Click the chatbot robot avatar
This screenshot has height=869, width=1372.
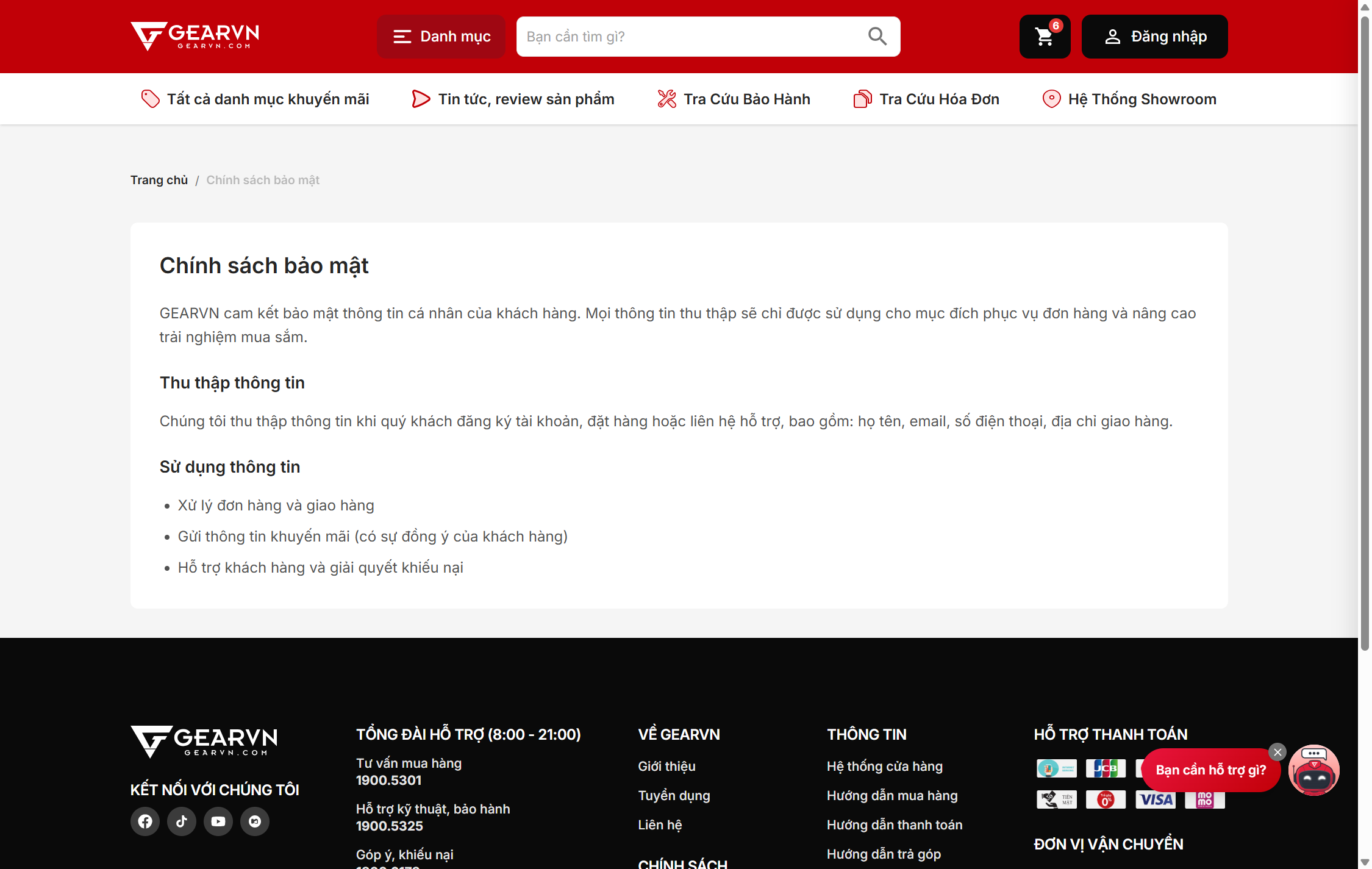(1314, 770)
